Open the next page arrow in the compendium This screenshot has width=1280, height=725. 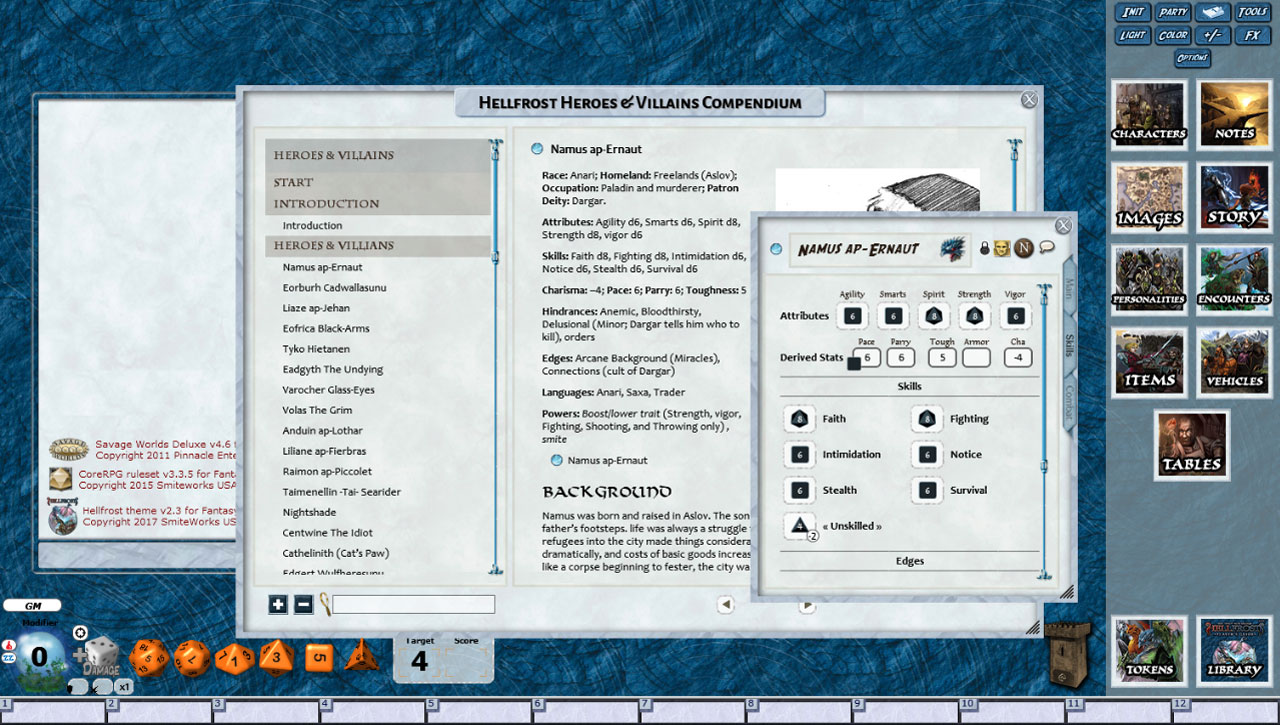(807, 605)
